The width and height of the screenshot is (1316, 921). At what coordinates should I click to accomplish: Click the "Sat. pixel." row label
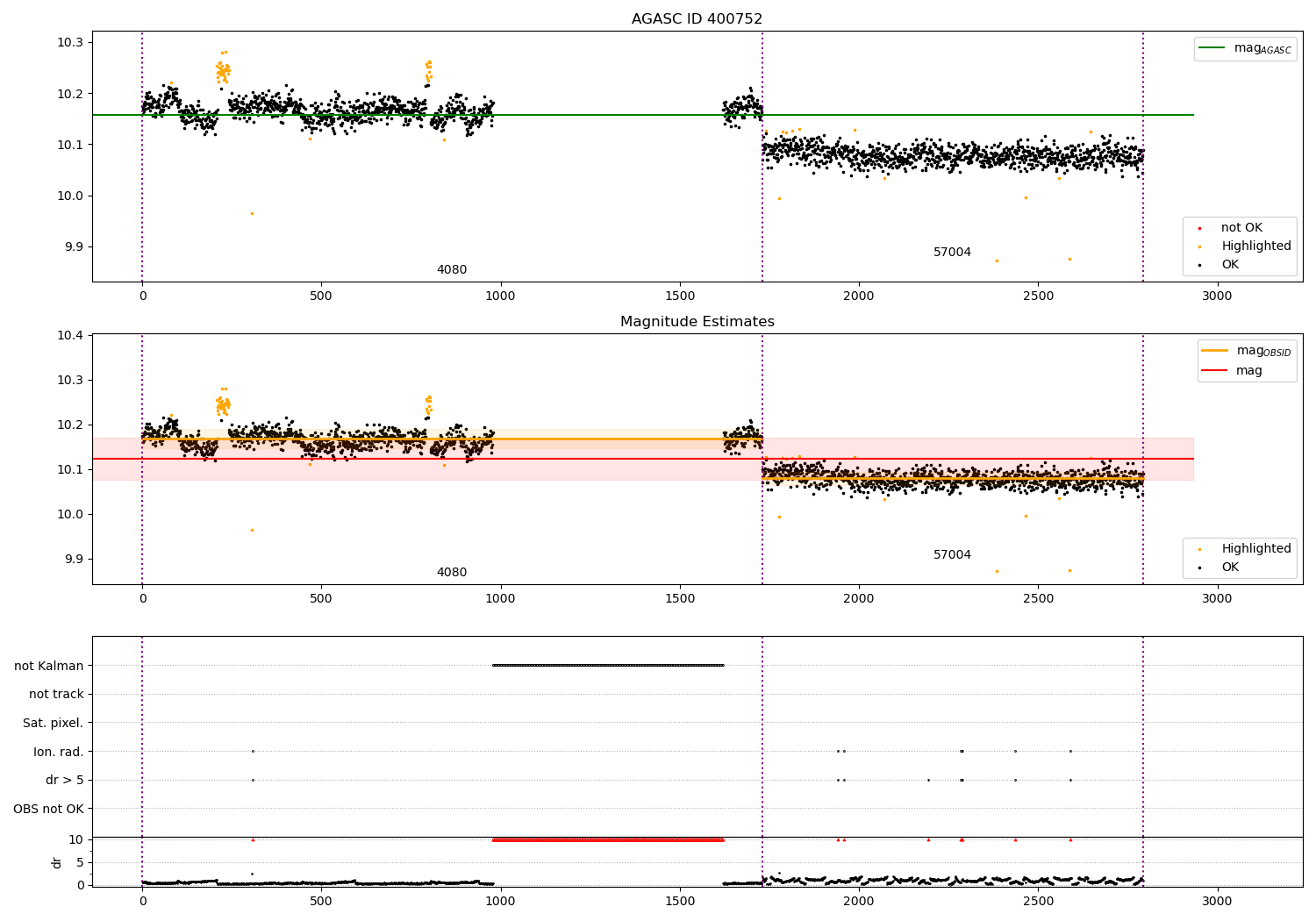(x=54, y=723)
